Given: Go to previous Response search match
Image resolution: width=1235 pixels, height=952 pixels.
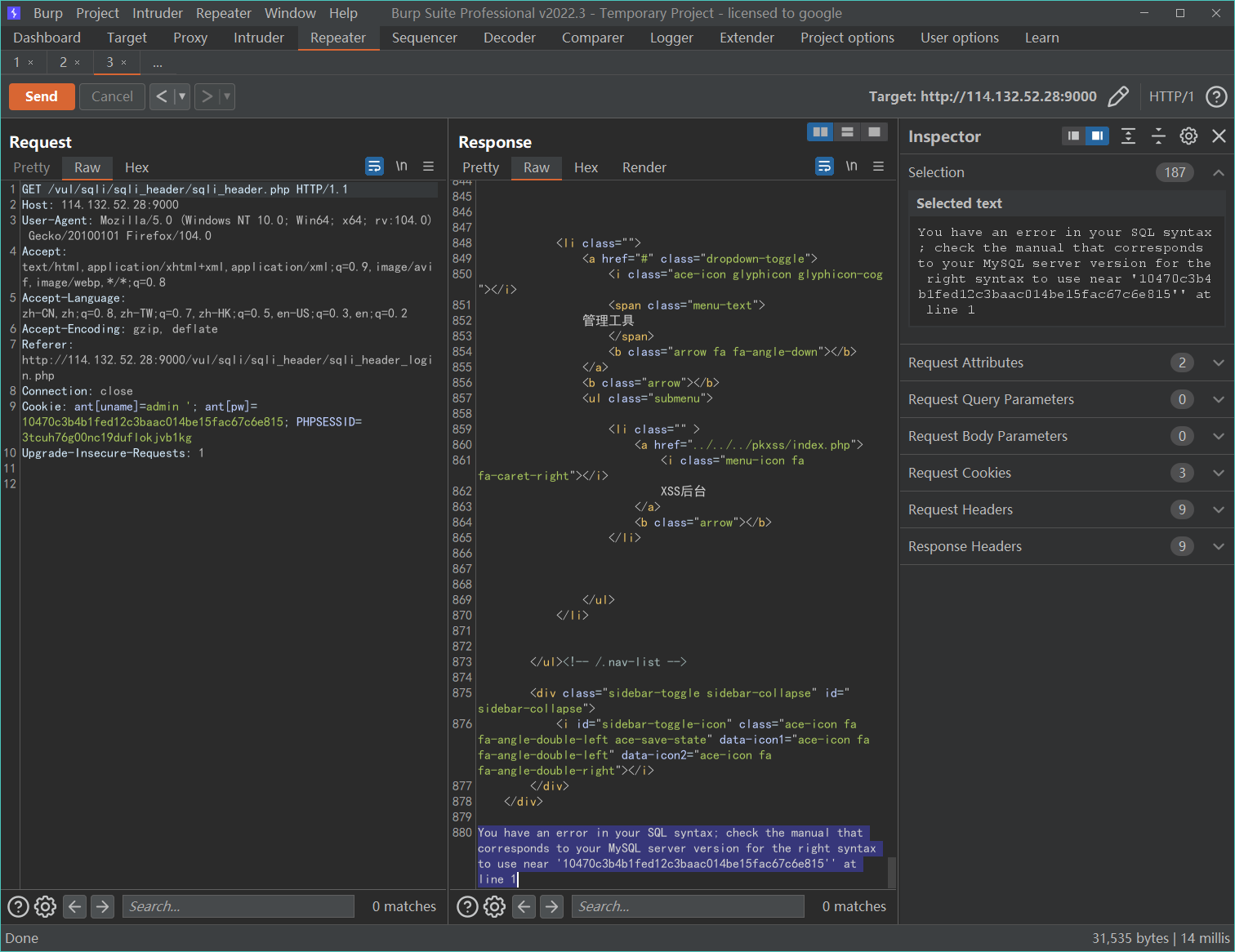Looking at the screenshot, I should click(x=524, y=906).
